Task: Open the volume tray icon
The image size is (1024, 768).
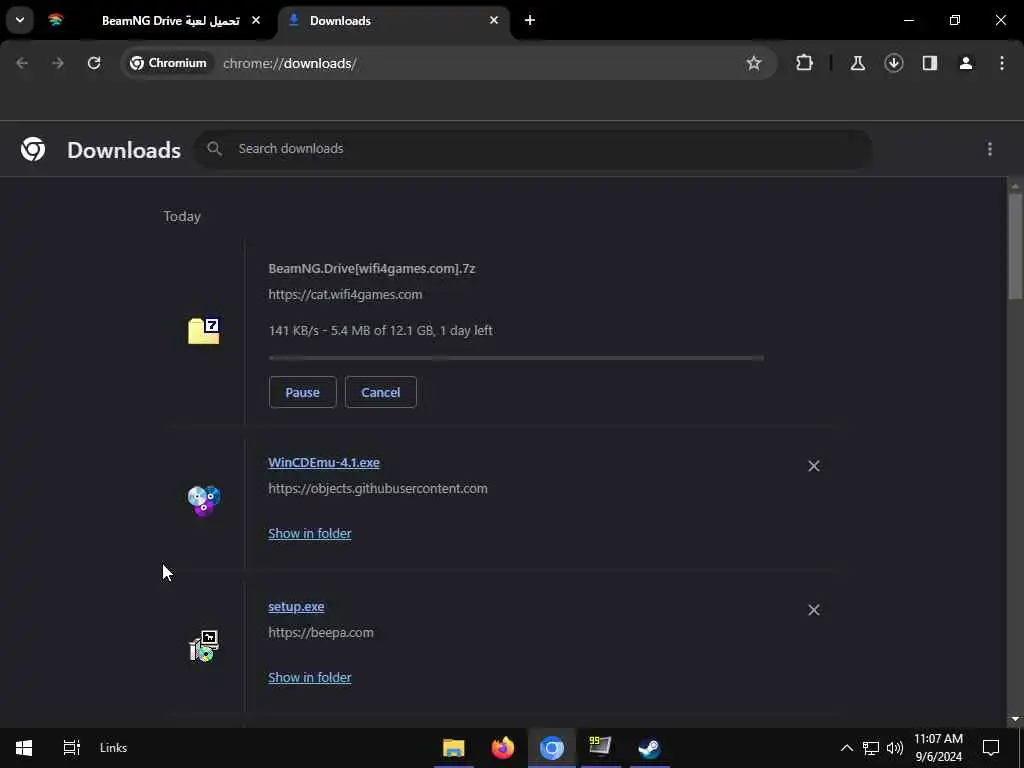Action: (x=895, y=748)
